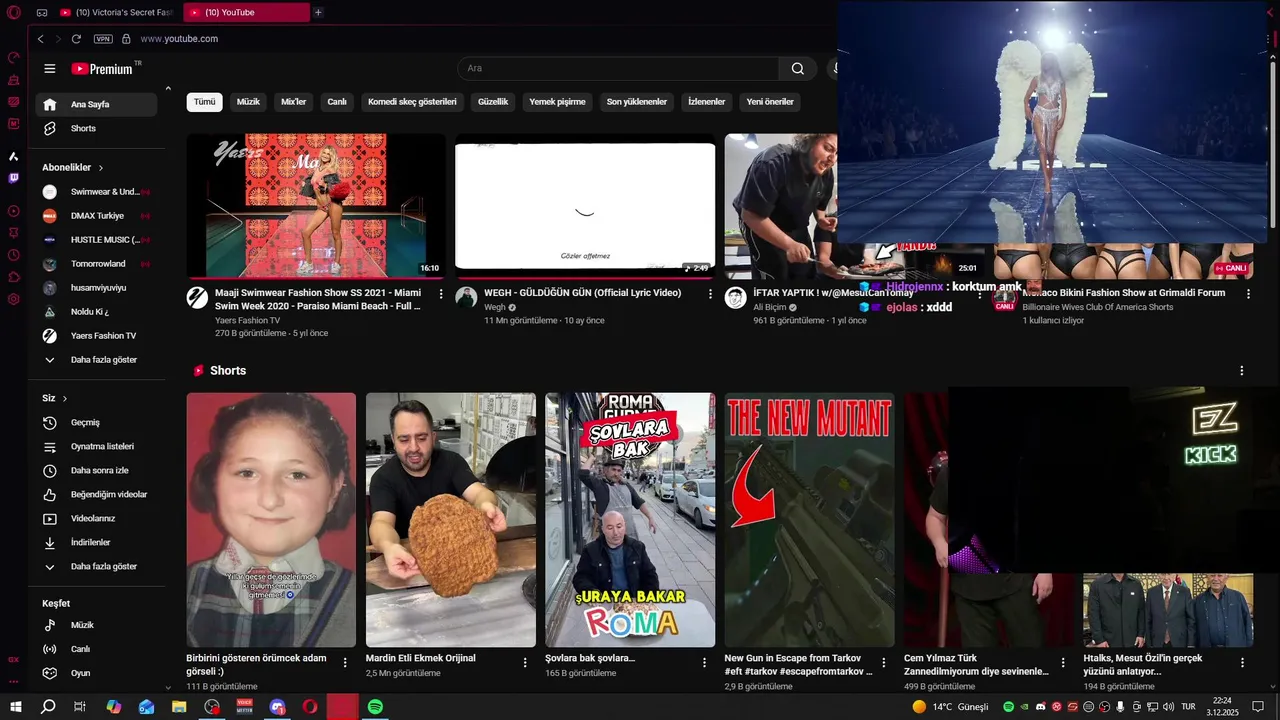Screen dimensions: 1280x720
Task: Expand Daha fazla göster under subscriptions
Action: [96, 360]
